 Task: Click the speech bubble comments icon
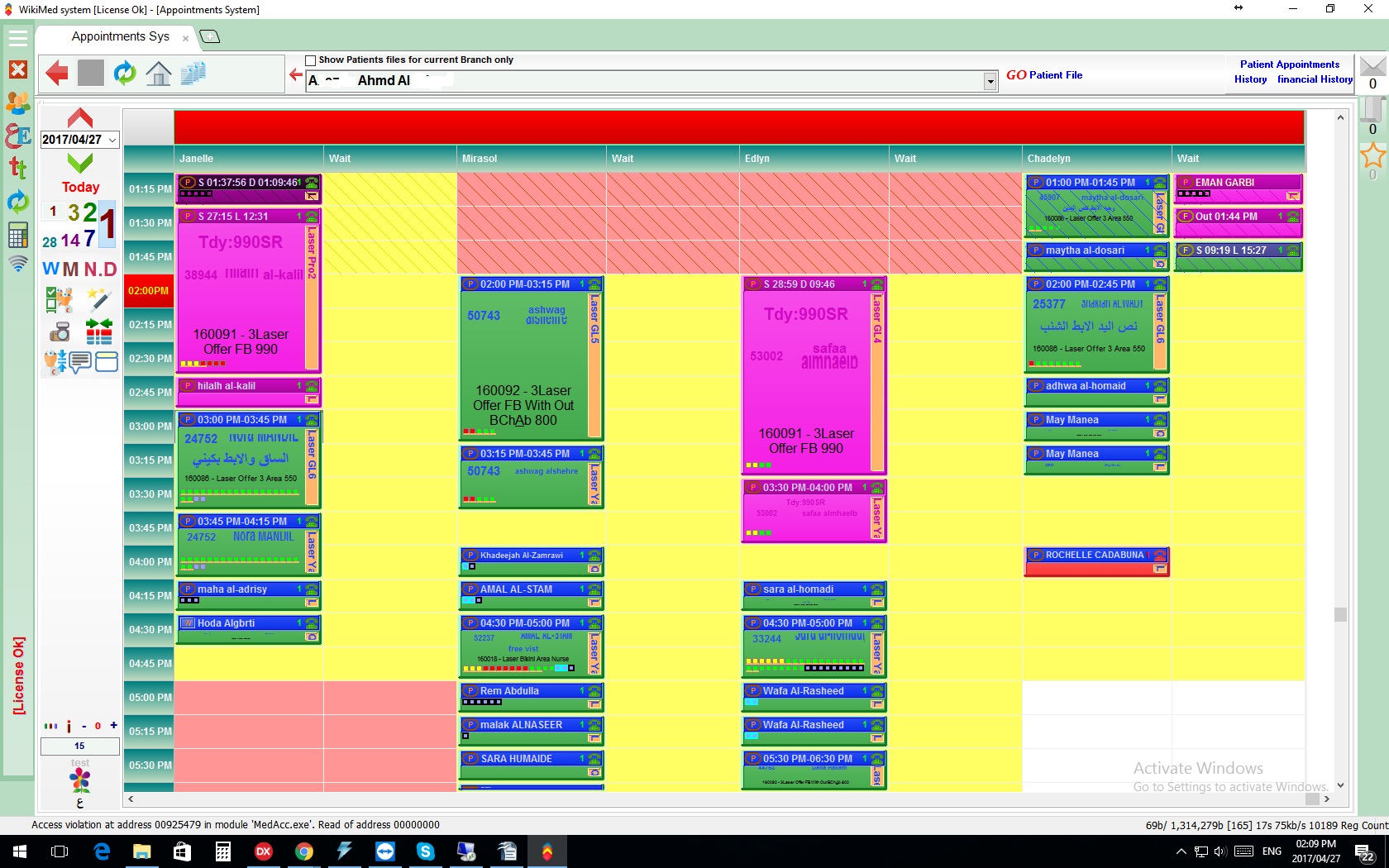click(80, 362)
